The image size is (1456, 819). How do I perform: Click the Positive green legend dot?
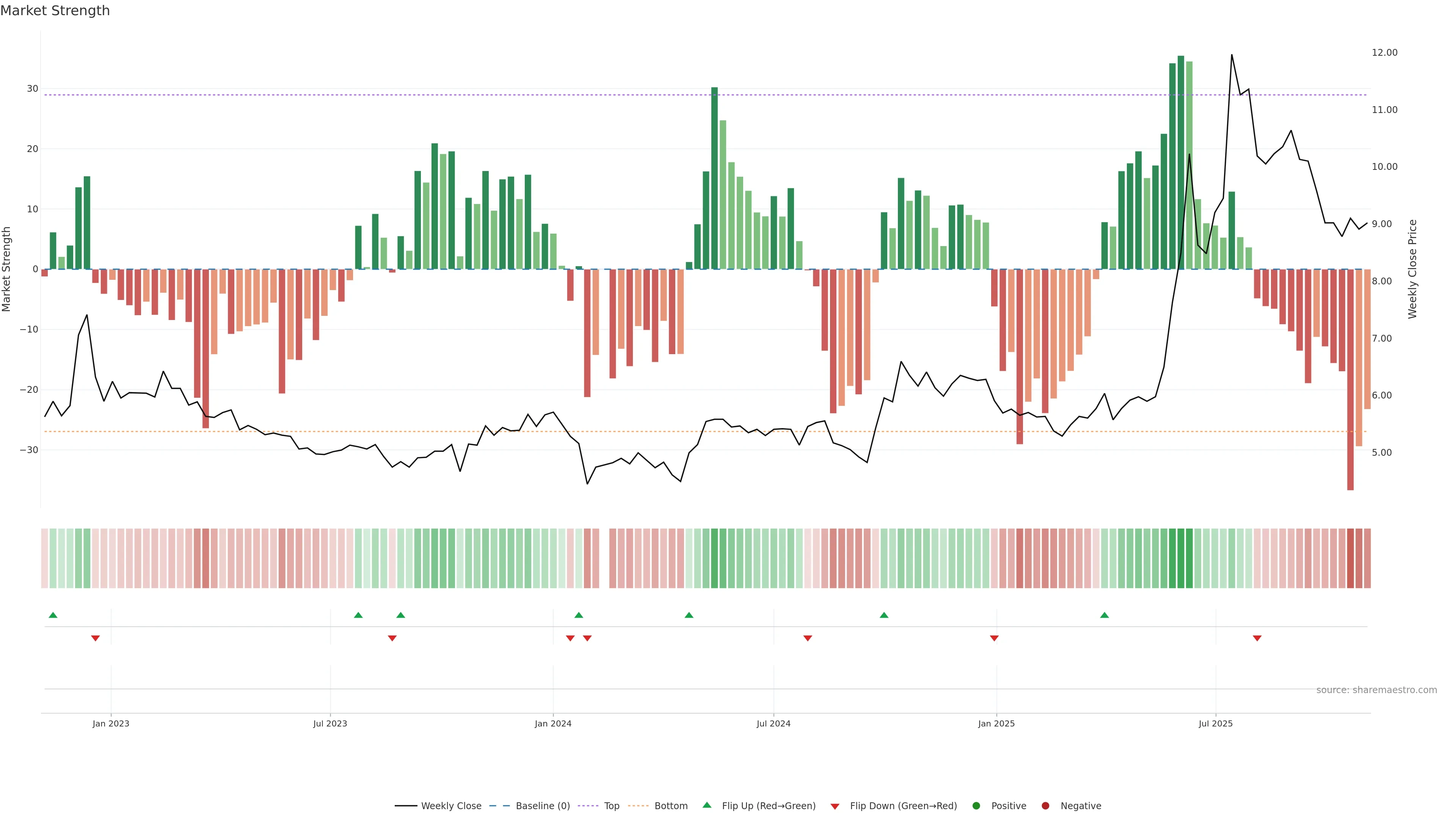[x=976, y=806]
